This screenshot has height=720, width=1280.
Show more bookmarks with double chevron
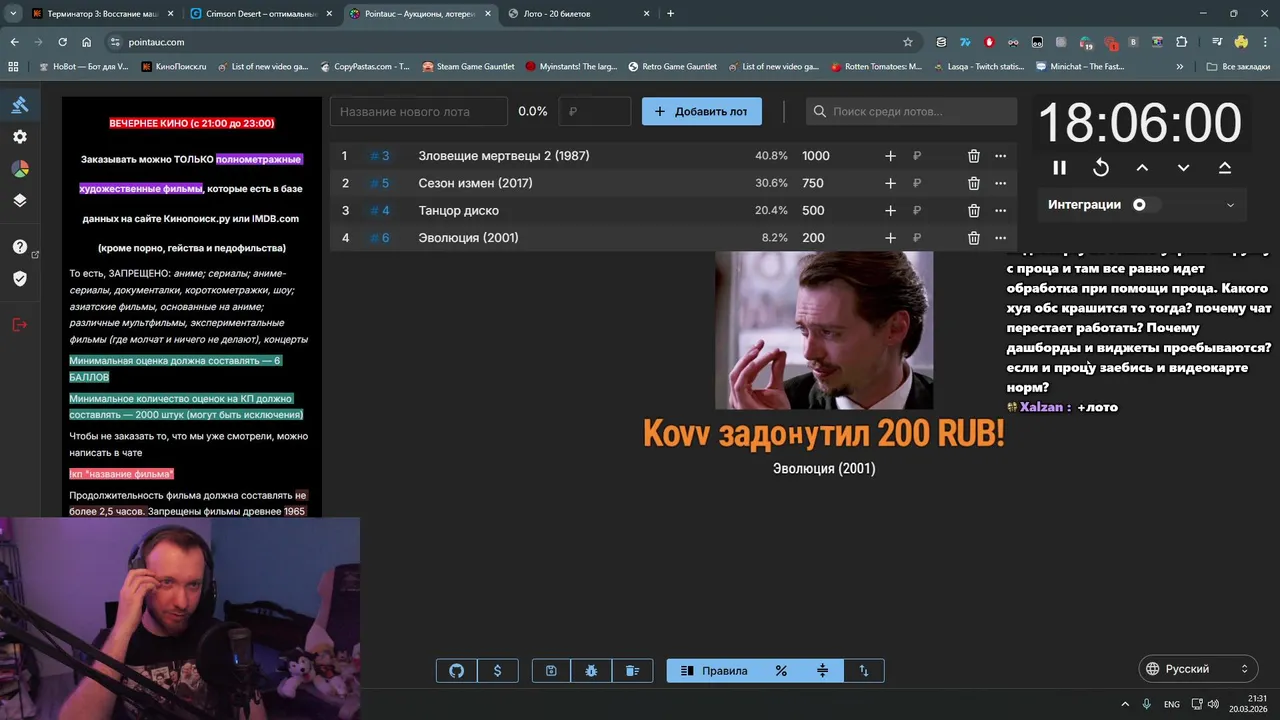tap(1180, 67)
